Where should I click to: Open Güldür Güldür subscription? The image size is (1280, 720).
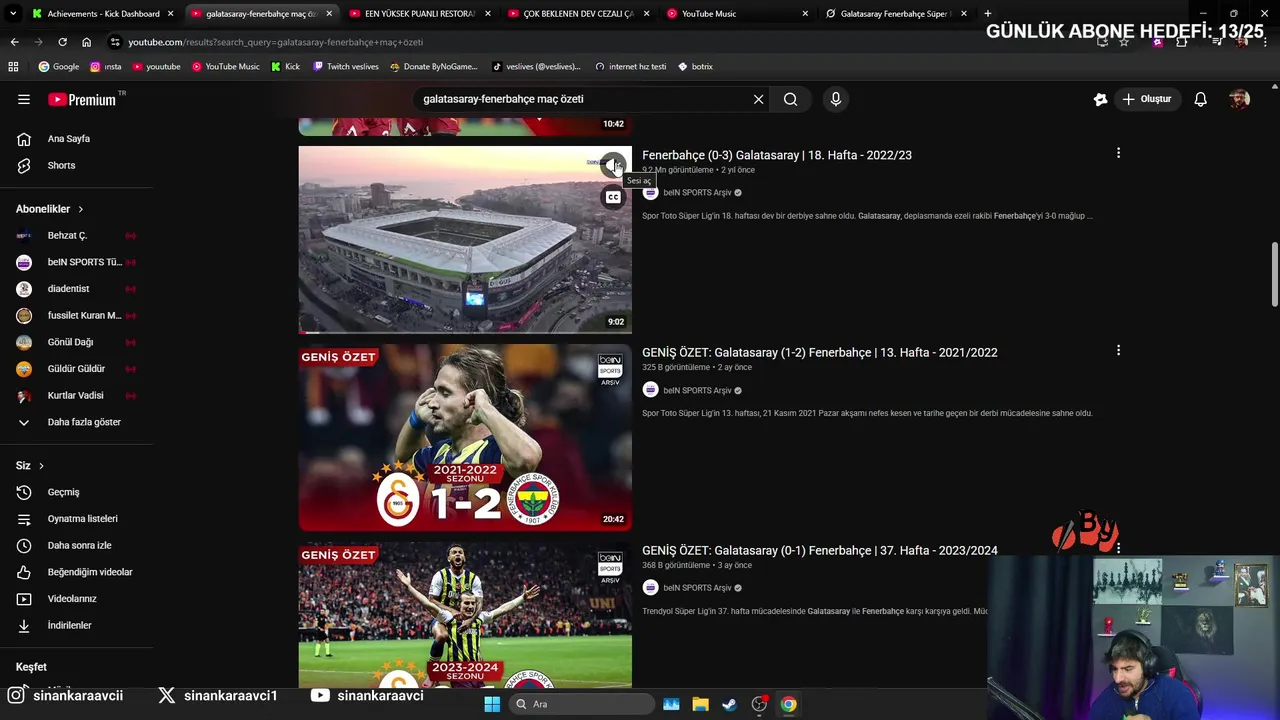pos(78,369)
